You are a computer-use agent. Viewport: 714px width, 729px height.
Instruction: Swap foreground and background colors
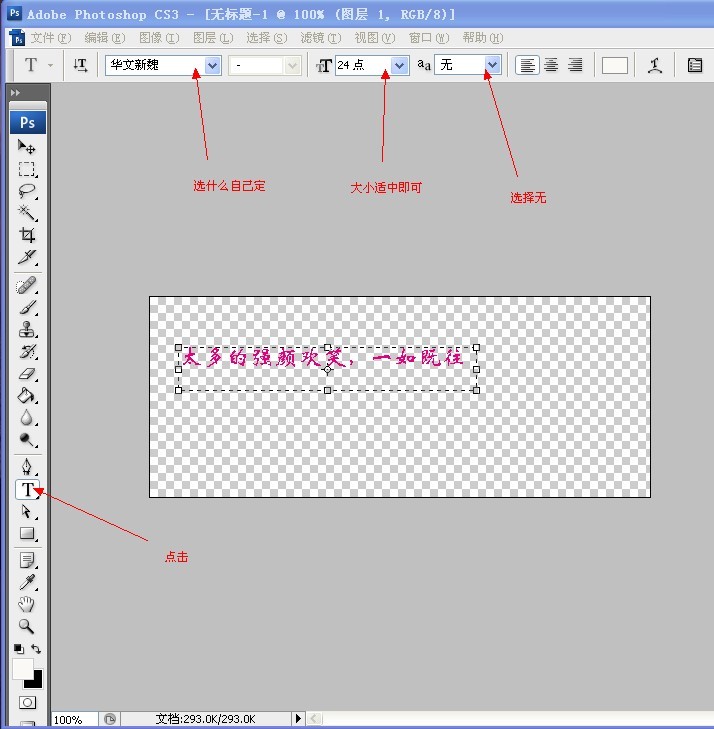coord(36,649)
